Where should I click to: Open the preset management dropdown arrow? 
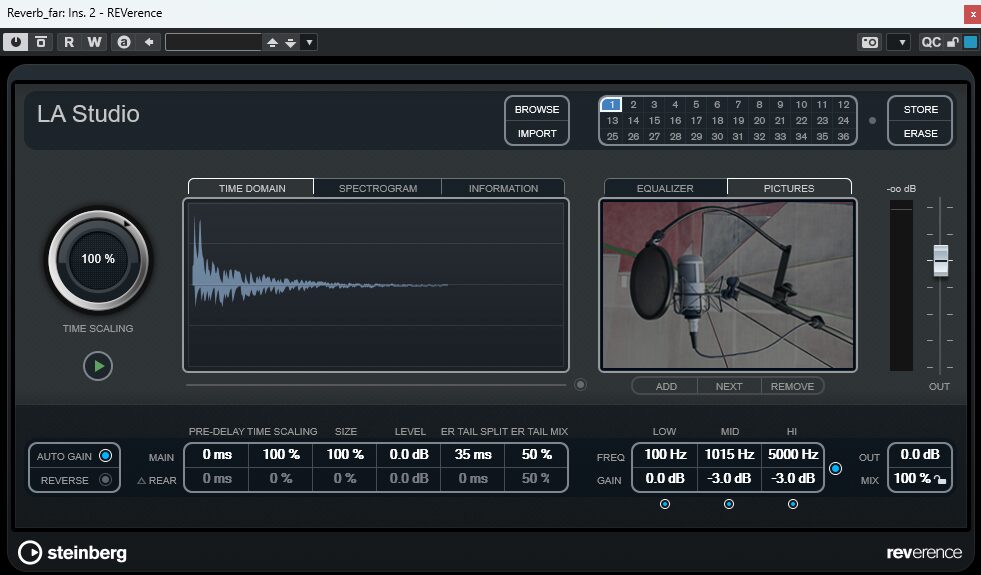[309, 42]
